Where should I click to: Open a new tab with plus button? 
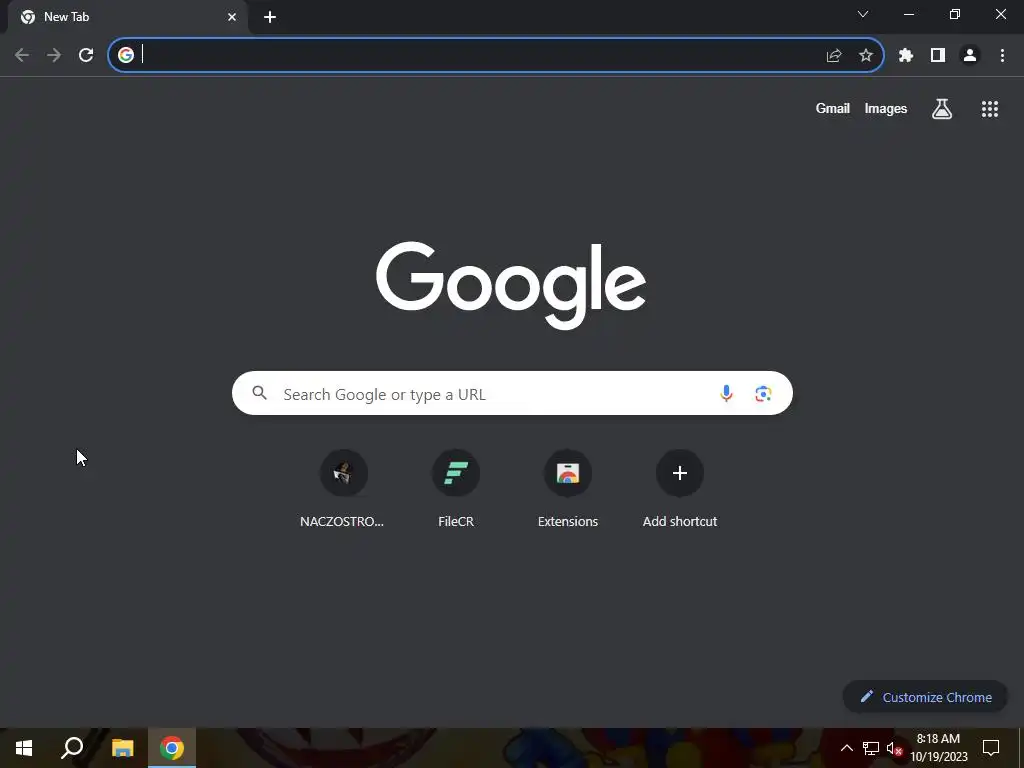[x=270, y=17]
